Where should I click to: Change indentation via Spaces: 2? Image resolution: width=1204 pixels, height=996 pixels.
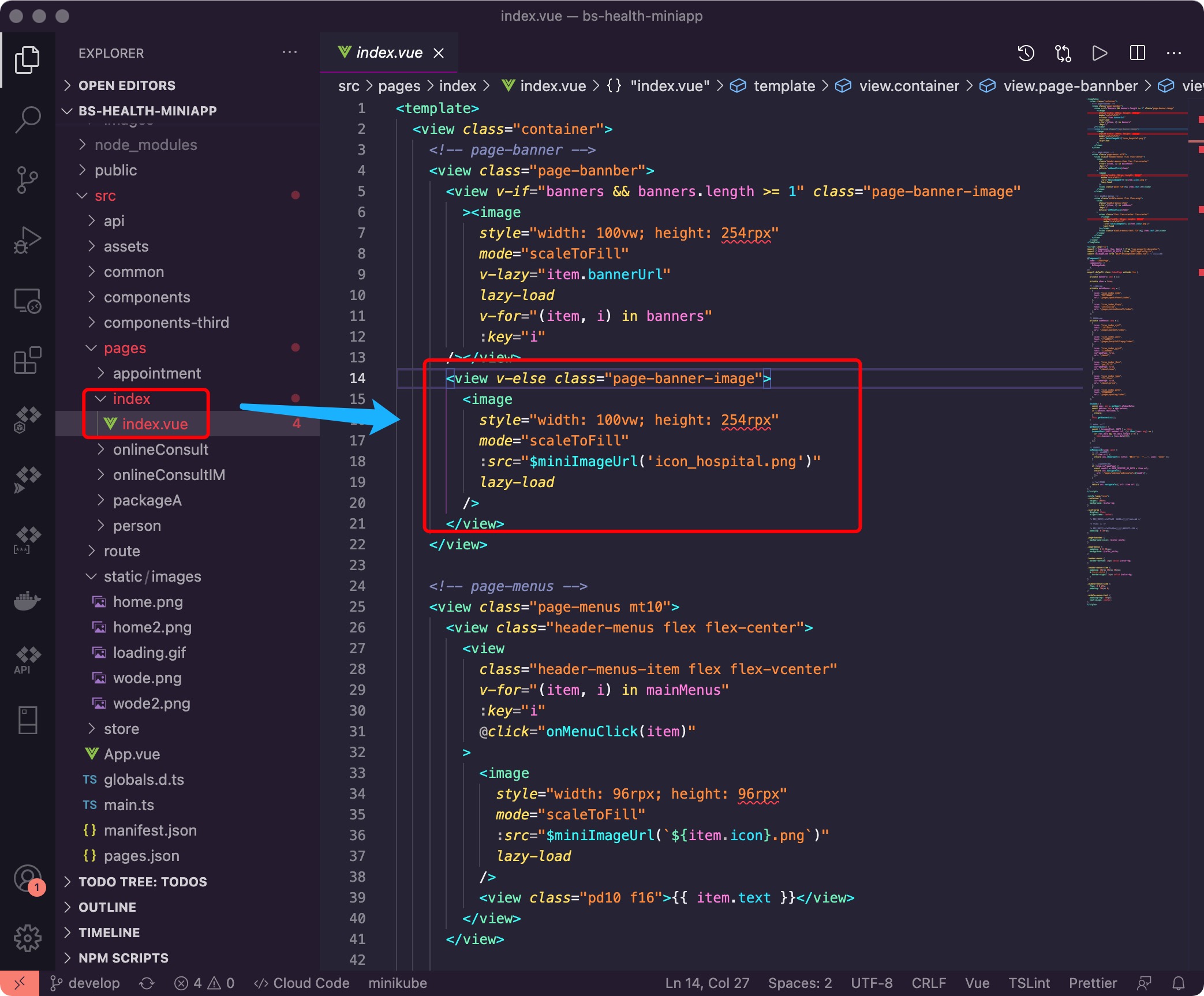pyautogui.click(x=800, y=983)
